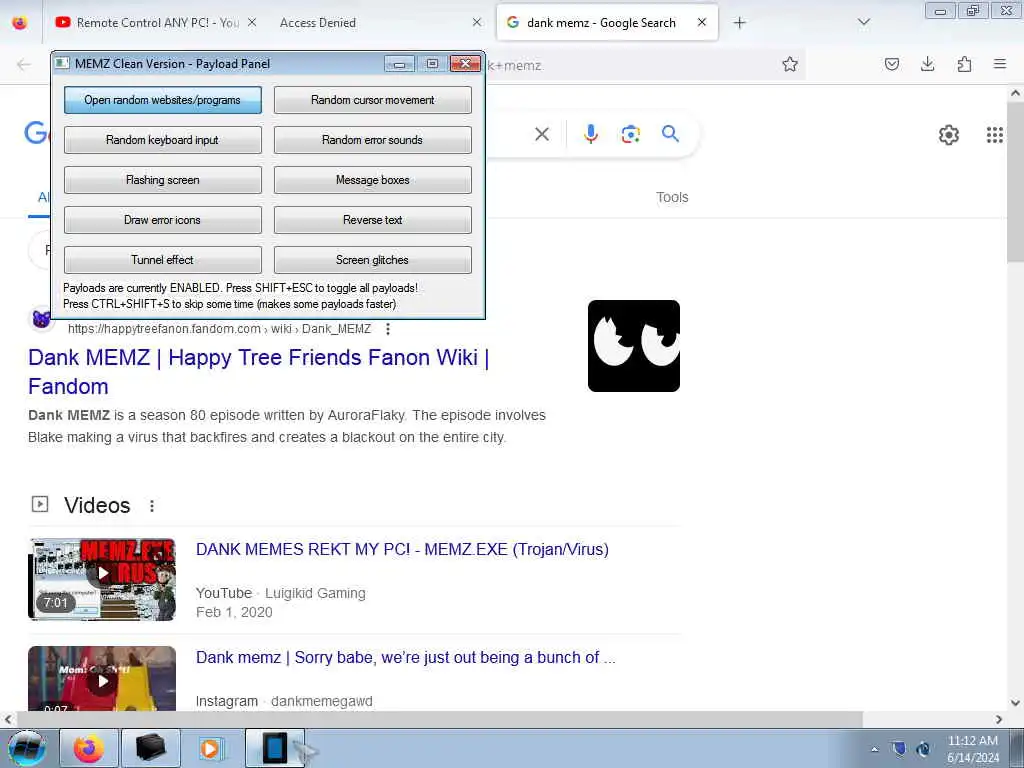Go back with browser back arrow
This screenshot has width=1024, height=768.
click(x=24, y=64)
